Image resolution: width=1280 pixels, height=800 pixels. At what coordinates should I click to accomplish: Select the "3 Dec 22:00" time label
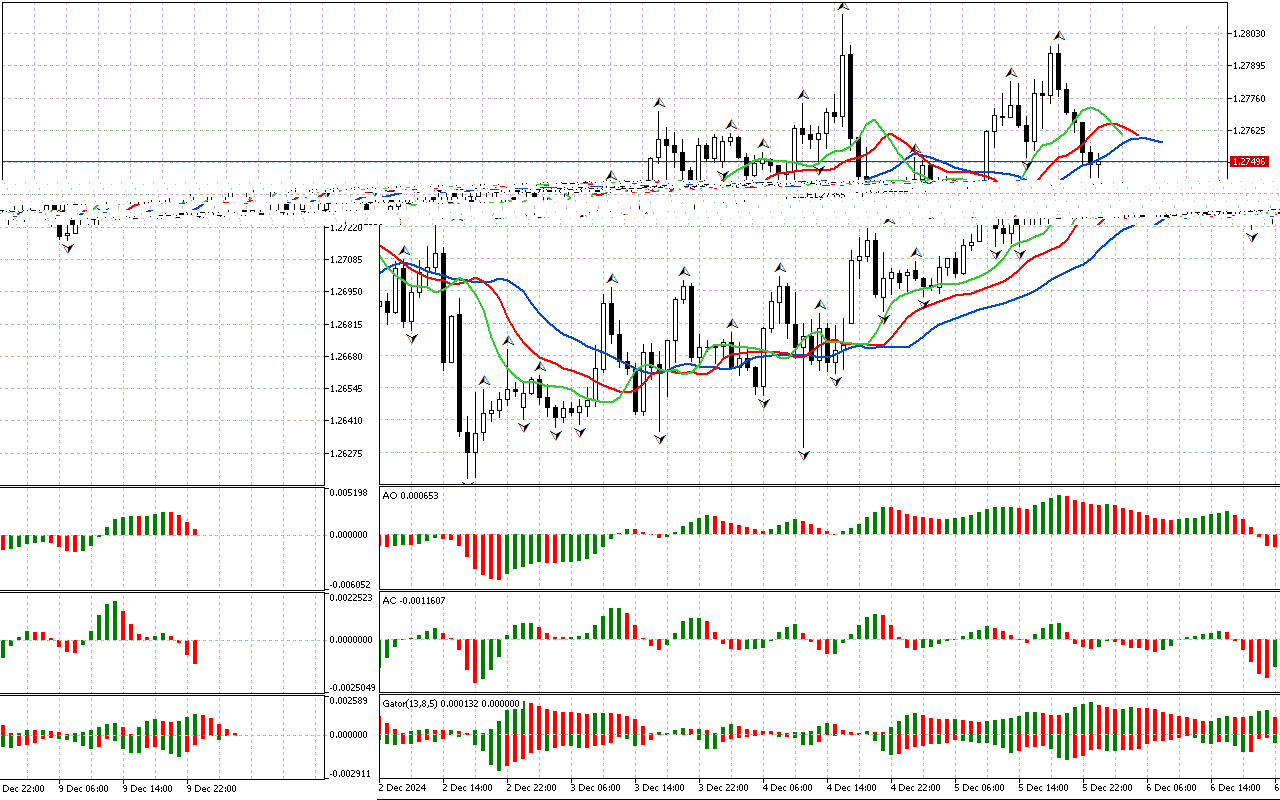tap(724, 788)
